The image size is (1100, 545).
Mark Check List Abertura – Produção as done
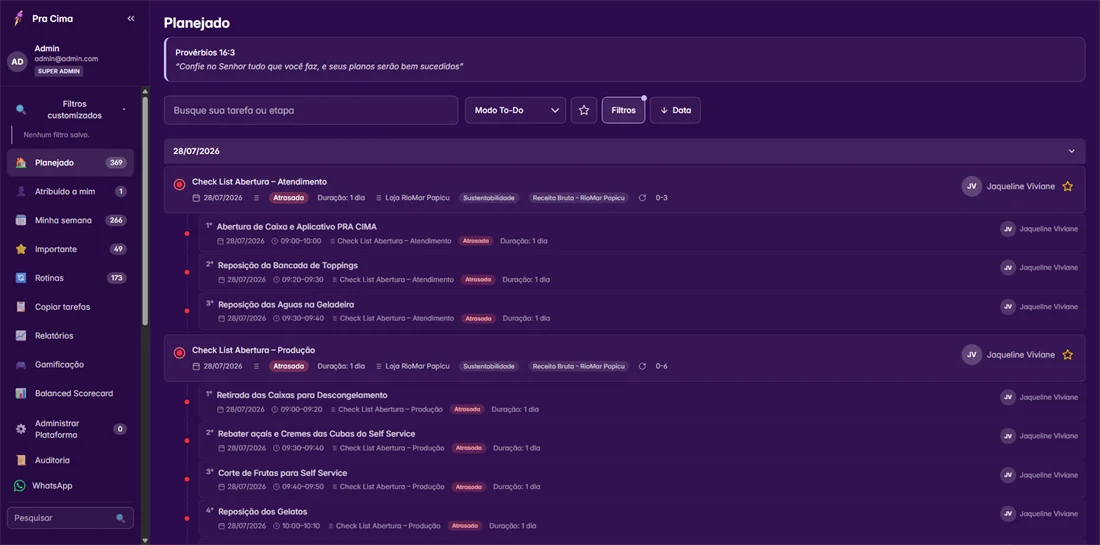pyautogui.click(x=179, y=353)
